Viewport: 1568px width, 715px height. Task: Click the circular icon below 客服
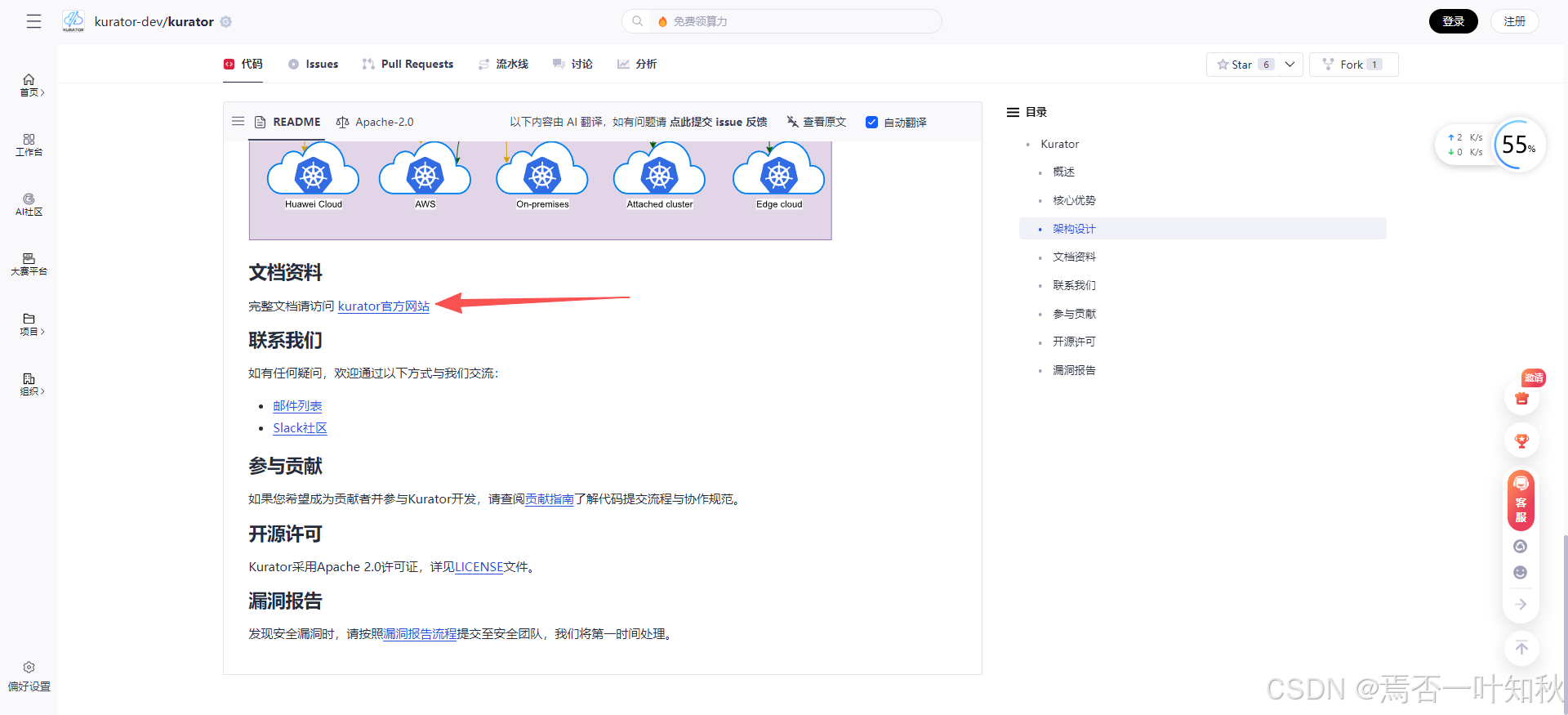(1520, 547)
